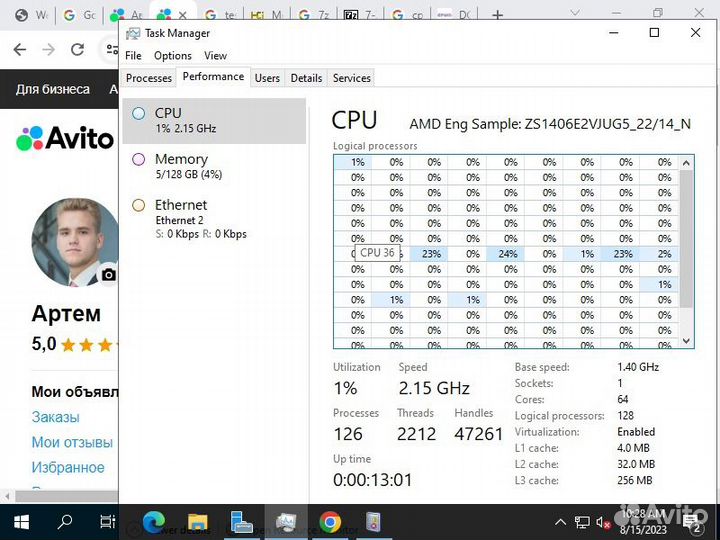
Task: Click the Task Manager taskbar icon
Action: click(286, 522)
